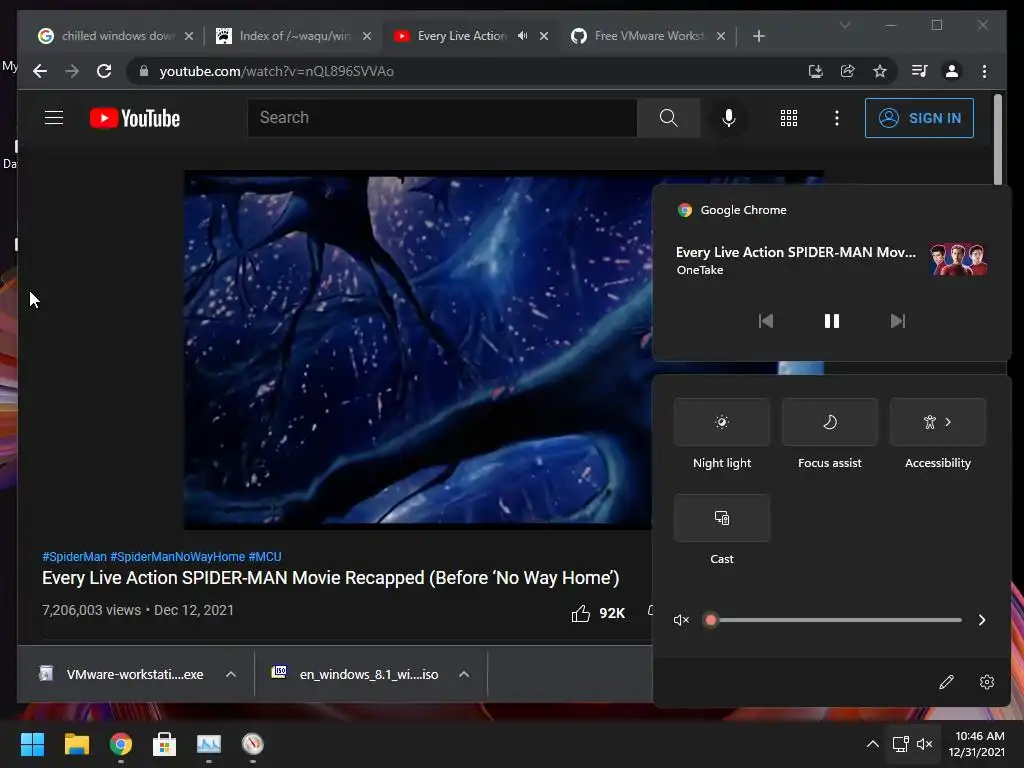The height and width of the screenshot is (768, 1024).
Task: Click network icon in system tray
Action: pos(901,744)
